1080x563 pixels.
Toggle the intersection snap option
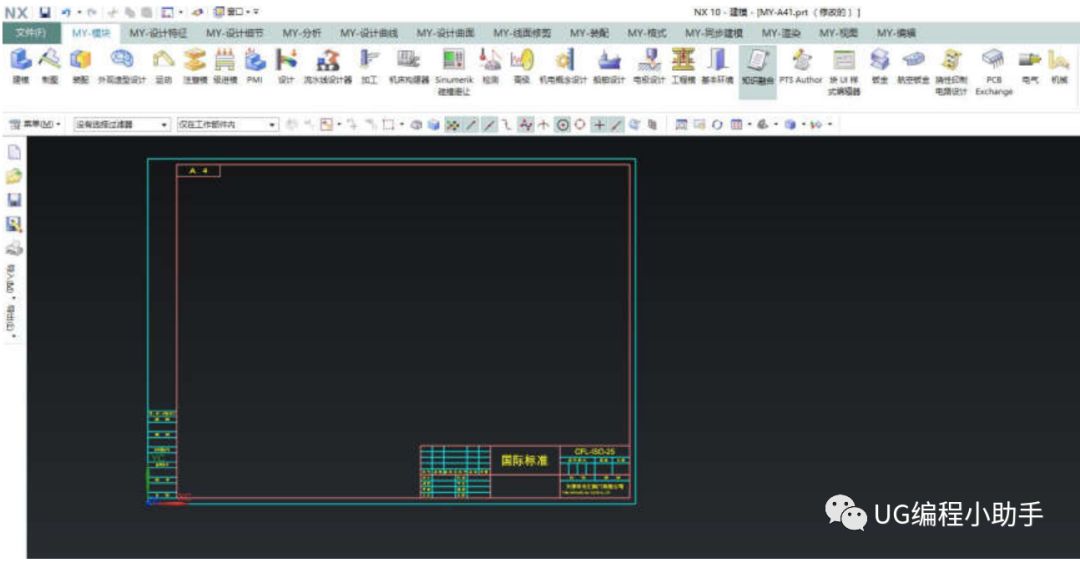543,125
